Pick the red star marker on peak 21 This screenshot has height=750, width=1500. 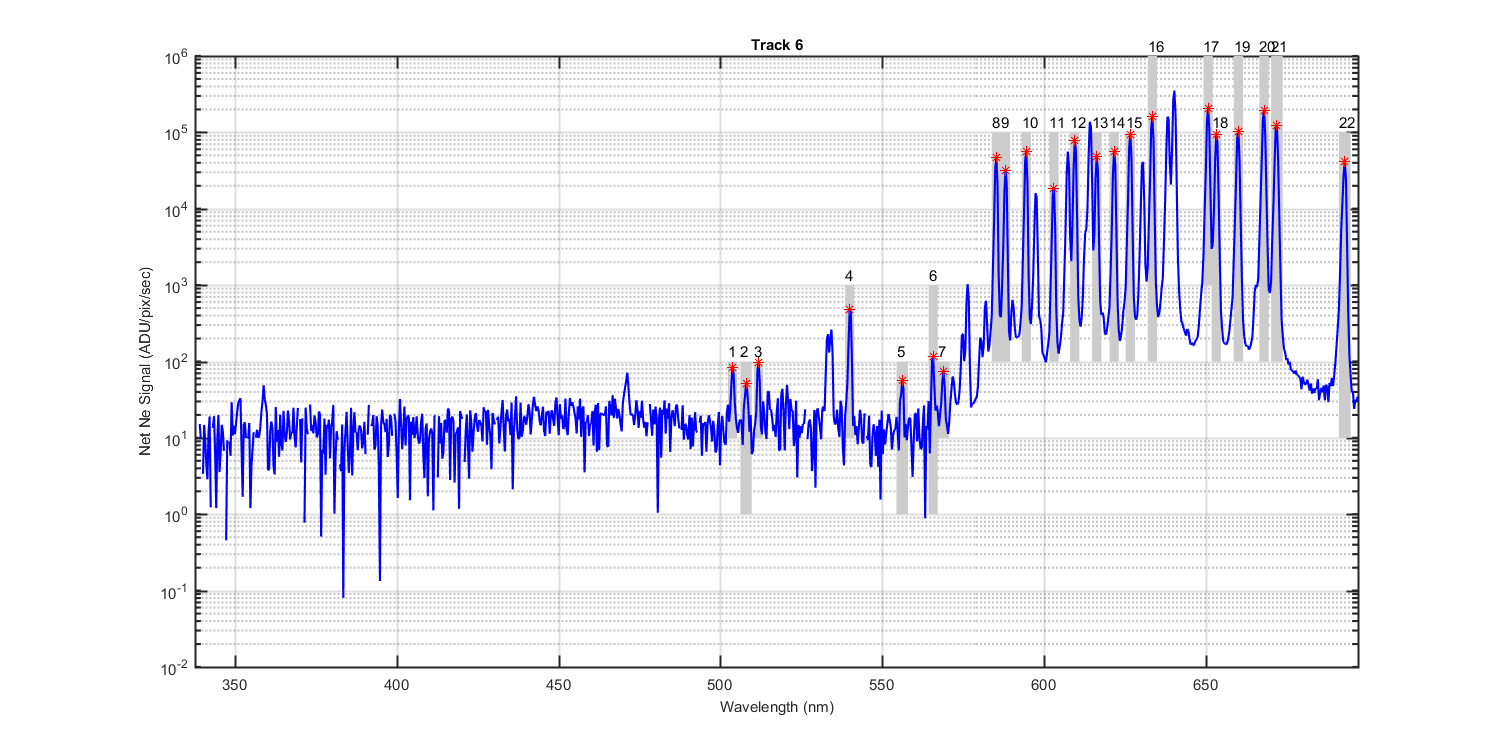pyautogui.click(x=1276, y=125)
